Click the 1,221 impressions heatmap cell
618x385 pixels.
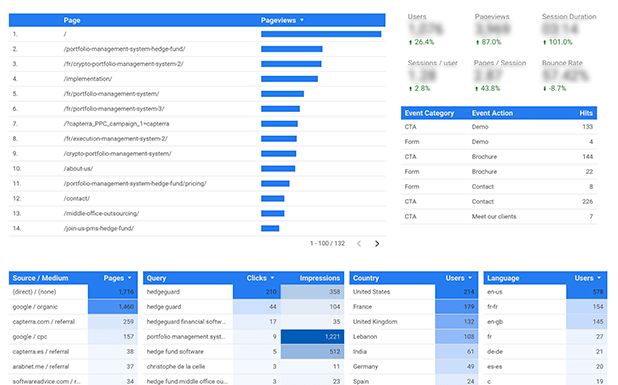[312, 337]
